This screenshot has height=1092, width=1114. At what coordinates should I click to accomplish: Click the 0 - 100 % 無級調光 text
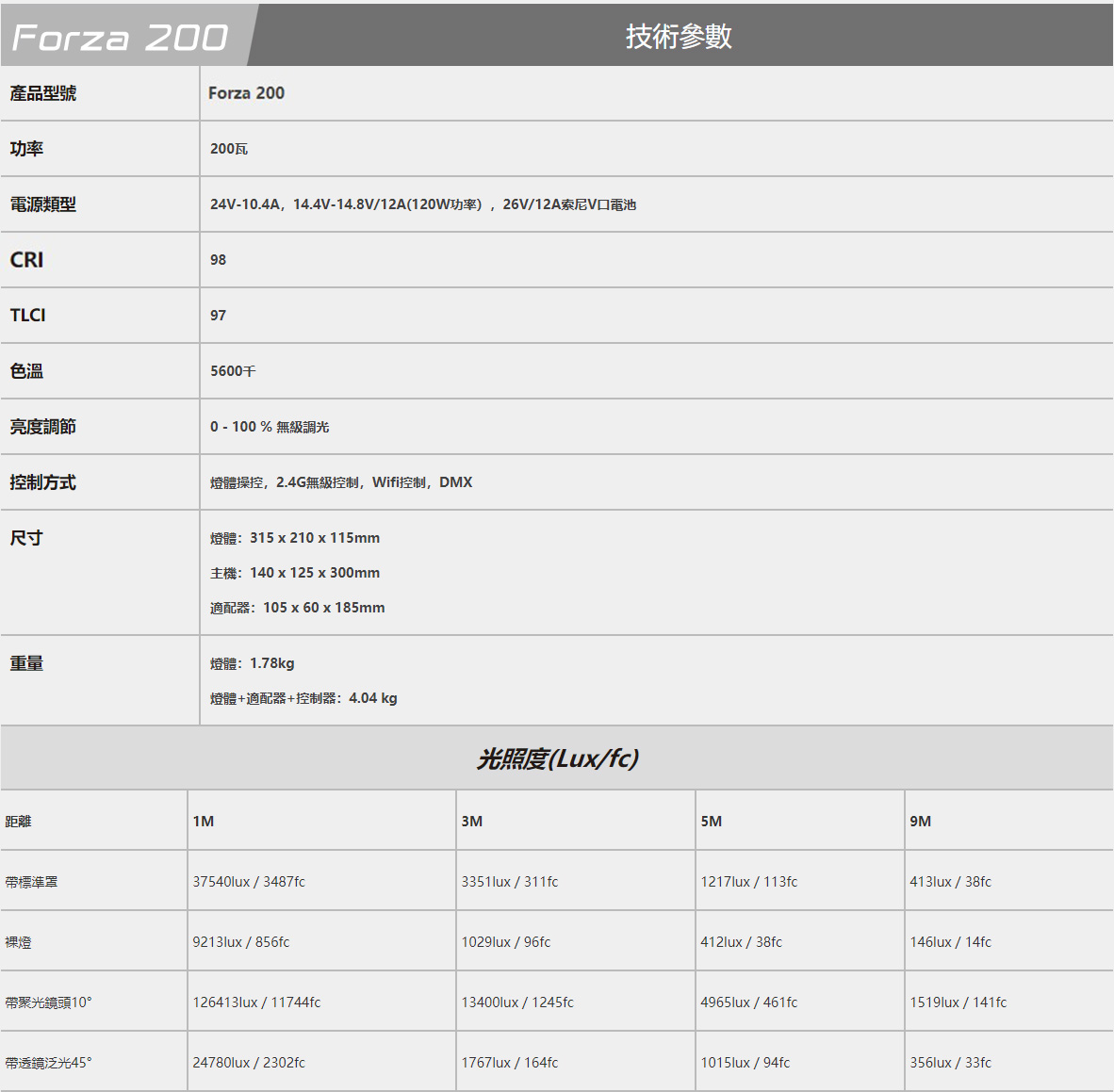(x=270, y=427)
